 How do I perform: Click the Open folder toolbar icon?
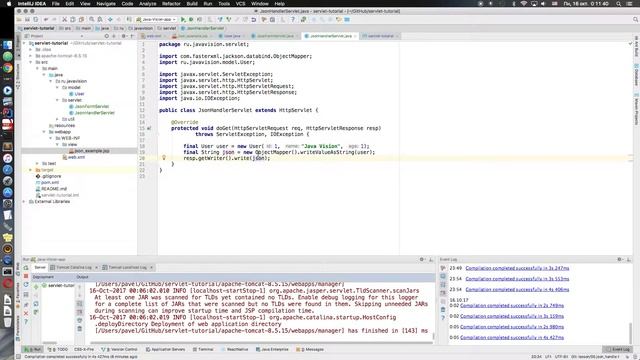pyautogui.click(x=19, y=19)
